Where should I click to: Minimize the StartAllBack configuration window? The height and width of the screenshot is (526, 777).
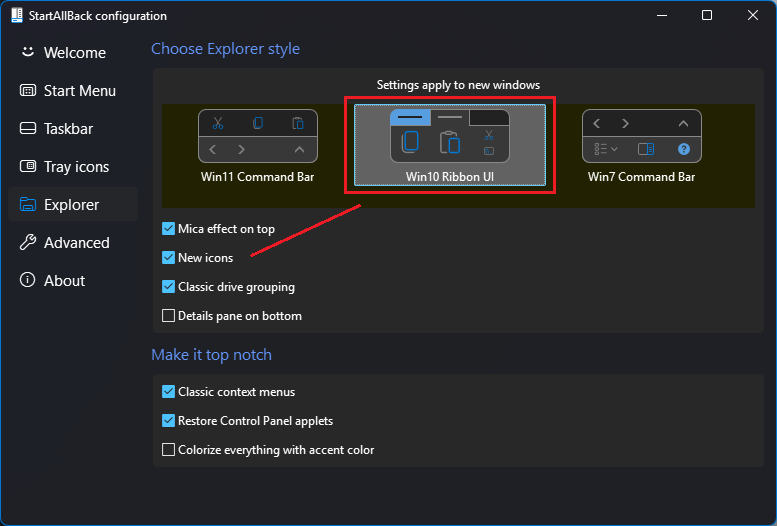point(662,15)
